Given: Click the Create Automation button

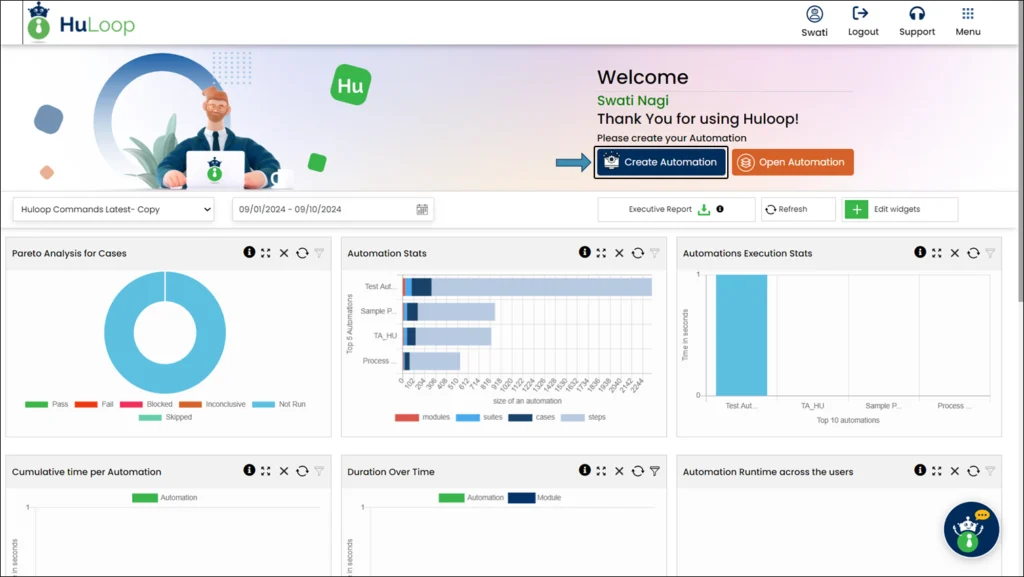Looking at the screenshot, I should [660, 161].
